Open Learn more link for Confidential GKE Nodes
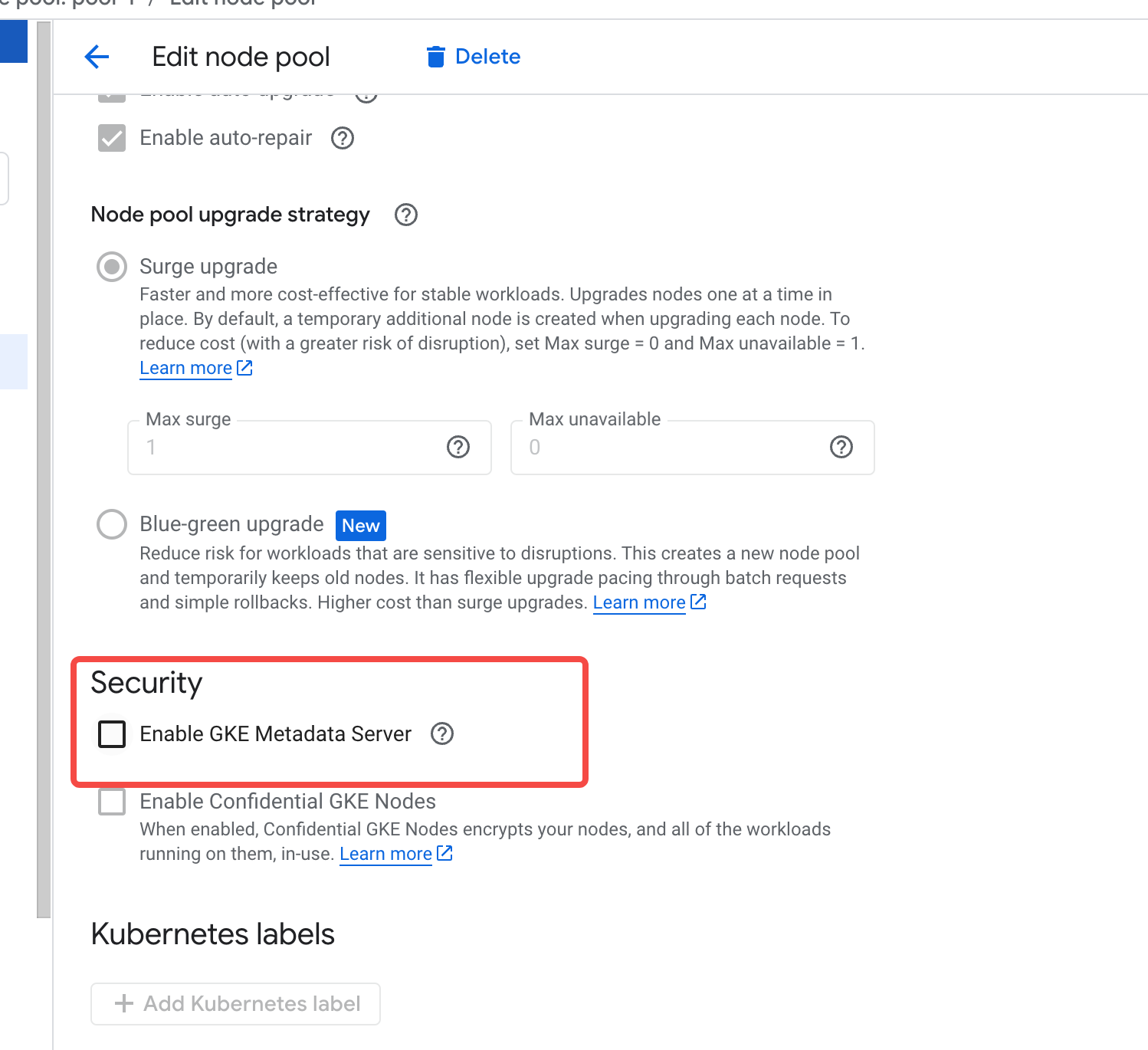This screenshot has width=1148, height=1050. (x=385, y=854)
